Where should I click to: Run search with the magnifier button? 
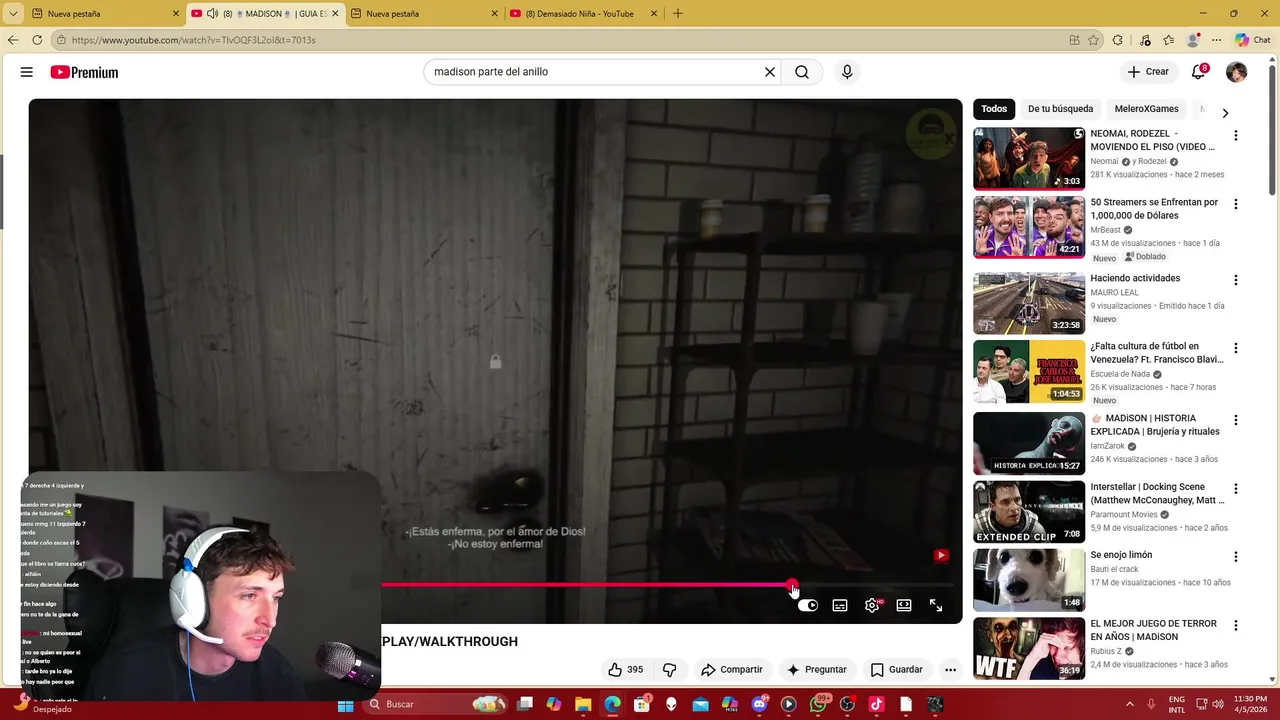pyautogui.click(x=802, y=72)
